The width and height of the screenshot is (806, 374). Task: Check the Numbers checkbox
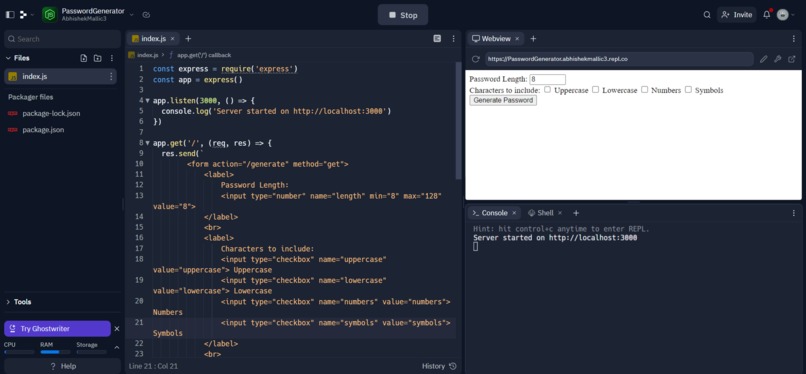click(x=644, y=89)
